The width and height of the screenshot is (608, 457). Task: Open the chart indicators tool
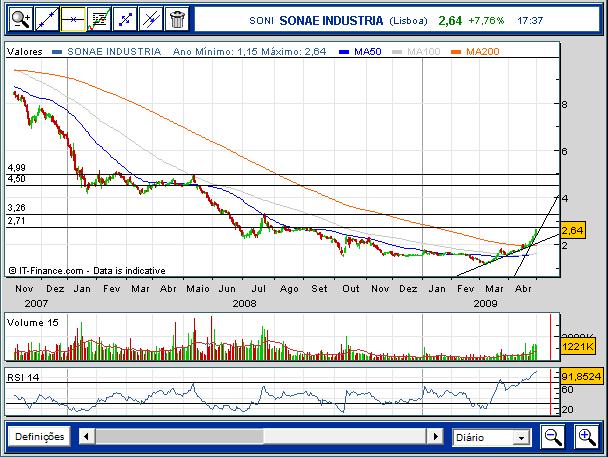[x=98, y=19]
